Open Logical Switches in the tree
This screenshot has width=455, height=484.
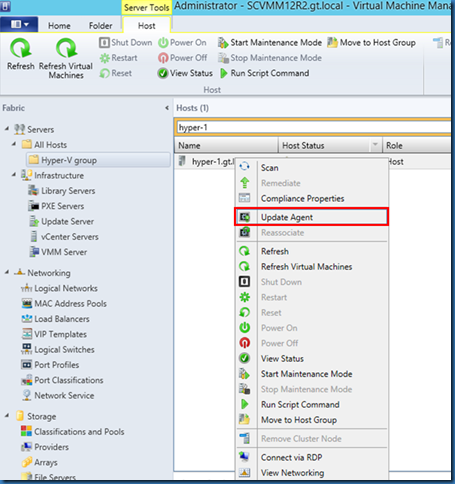tap(58, 349)
